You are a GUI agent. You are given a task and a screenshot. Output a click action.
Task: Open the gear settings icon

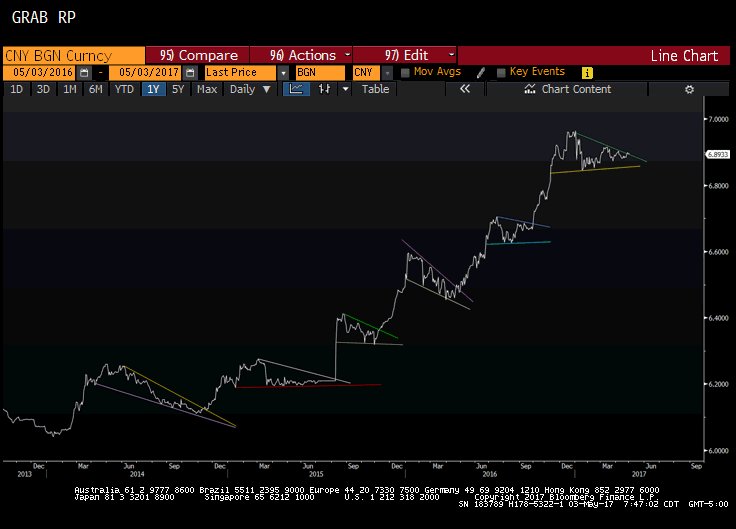pos(689,89)
